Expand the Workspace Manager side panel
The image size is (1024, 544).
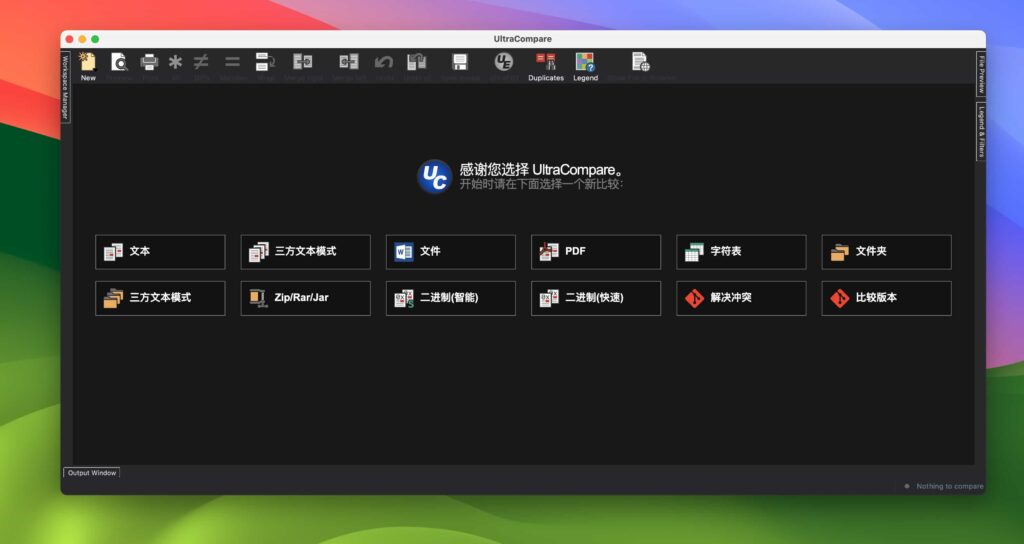click(65, 87)
